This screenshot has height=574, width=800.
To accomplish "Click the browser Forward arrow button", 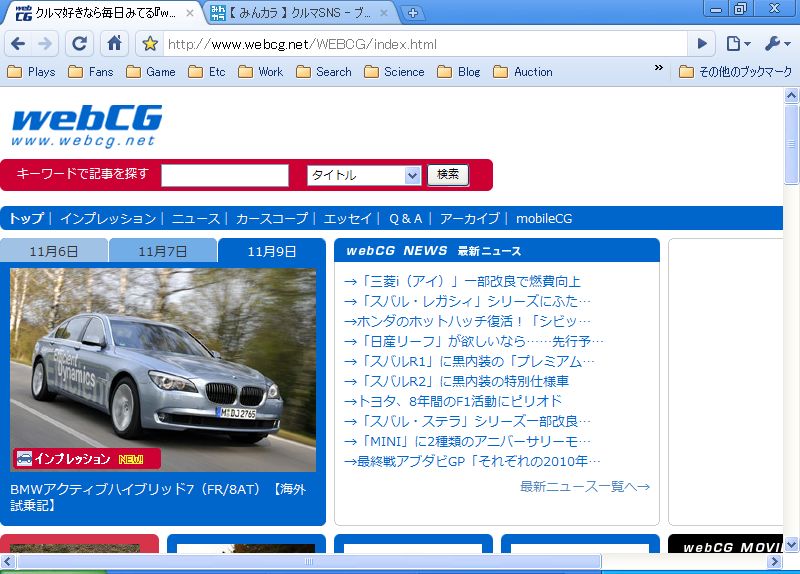I will click(45, 44).
